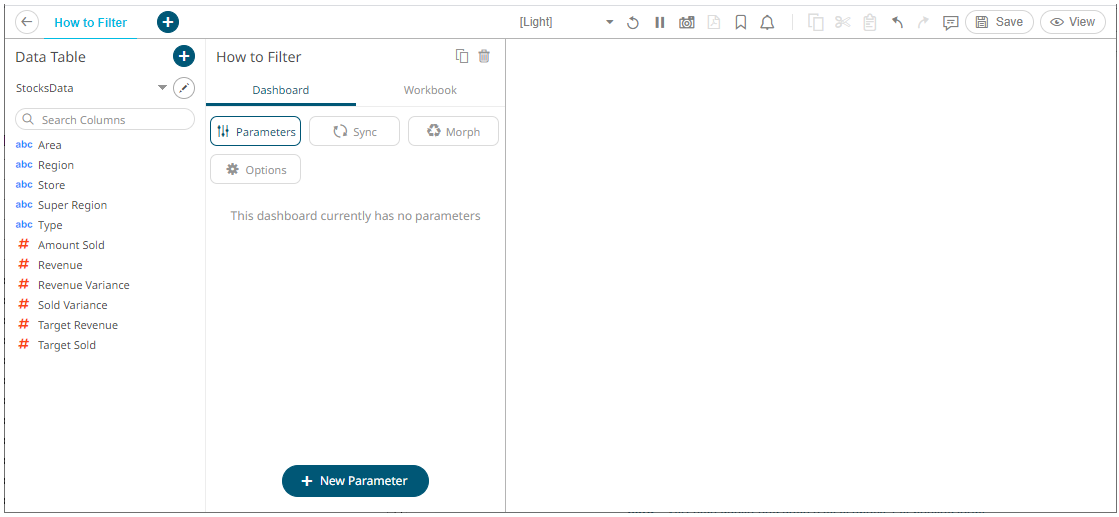
Task: Select the How to Filter tab
Action: (x=91, y=23)
